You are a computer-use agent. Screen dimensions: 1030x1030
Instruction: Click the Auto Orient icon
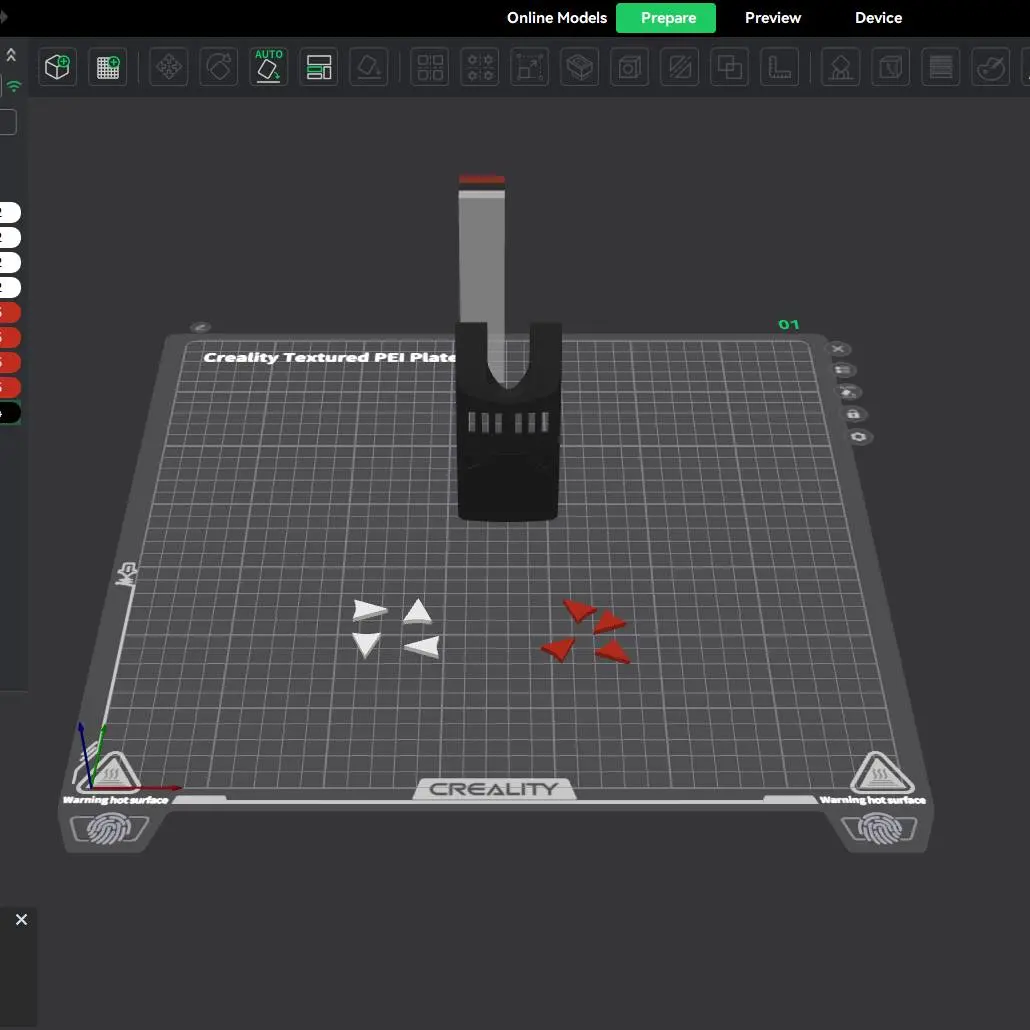tap(269, 67)
